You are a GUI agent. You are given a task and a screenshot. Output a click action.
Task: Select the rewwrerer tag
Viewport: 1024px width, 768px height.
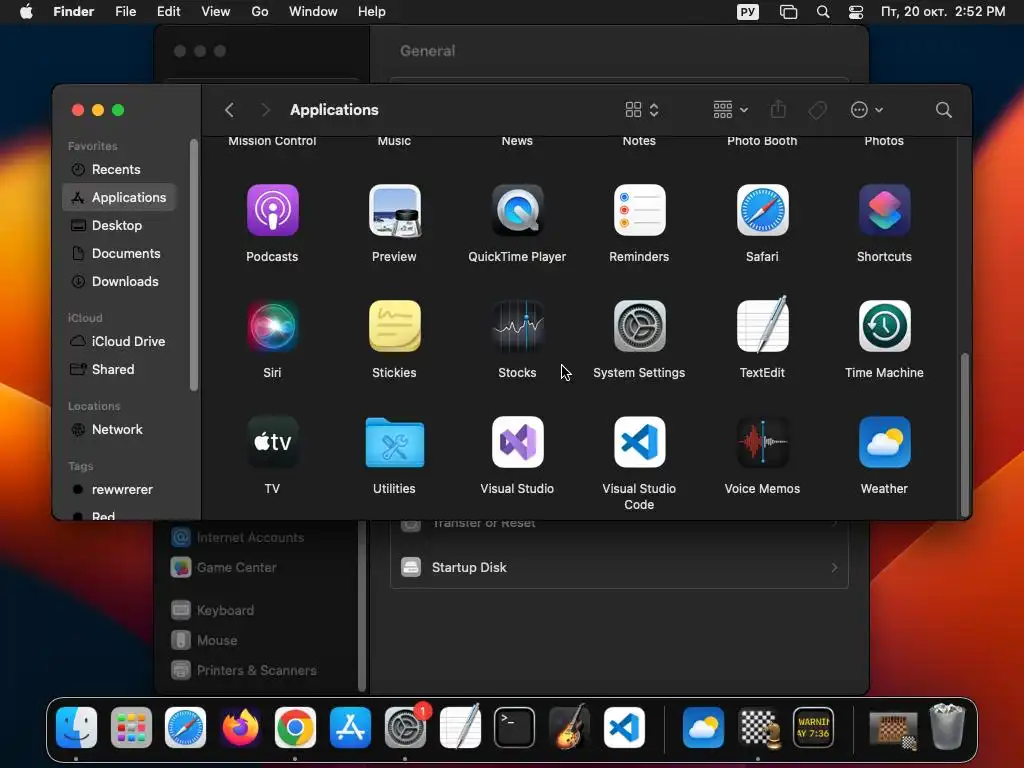coord(119,490)
